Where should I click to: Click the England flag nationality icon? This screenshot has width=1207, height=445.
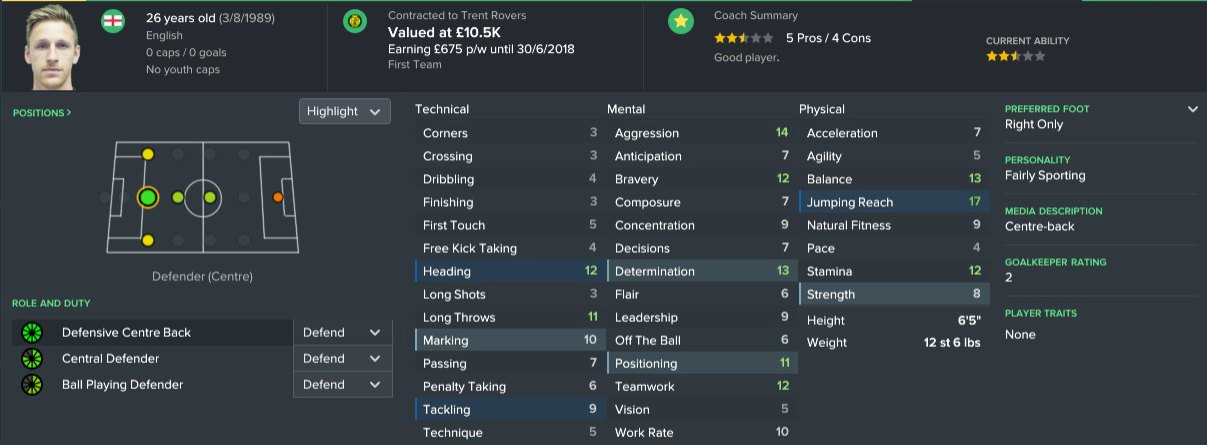[113, 21]
